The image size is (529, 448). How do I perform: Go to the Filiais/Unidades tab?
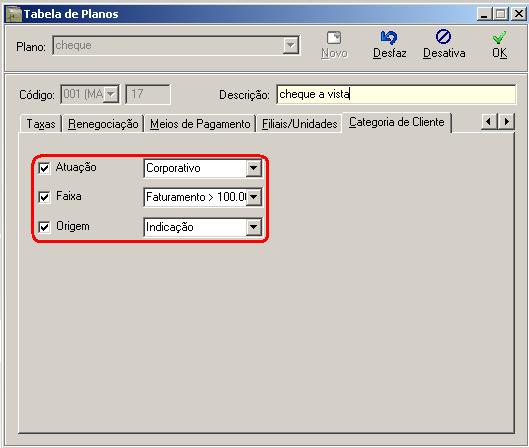[300, 124]
